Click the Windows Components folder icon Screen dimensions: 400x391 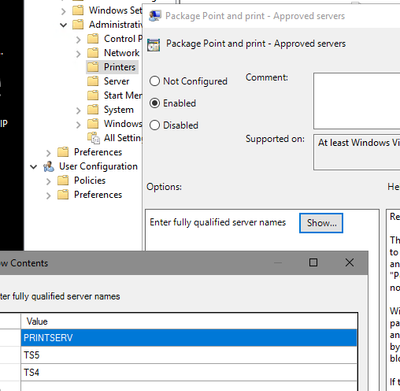tap(93, 124)
